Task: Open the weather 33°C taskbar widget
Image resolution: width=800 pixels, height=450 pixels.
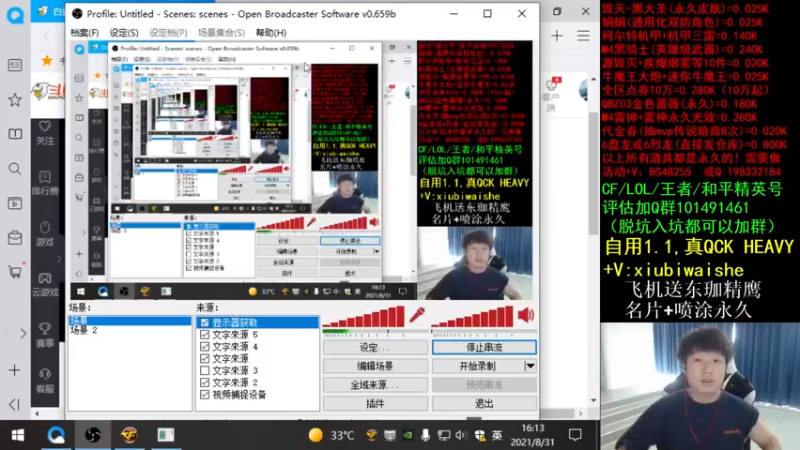Action: click(x=331, y=435)
